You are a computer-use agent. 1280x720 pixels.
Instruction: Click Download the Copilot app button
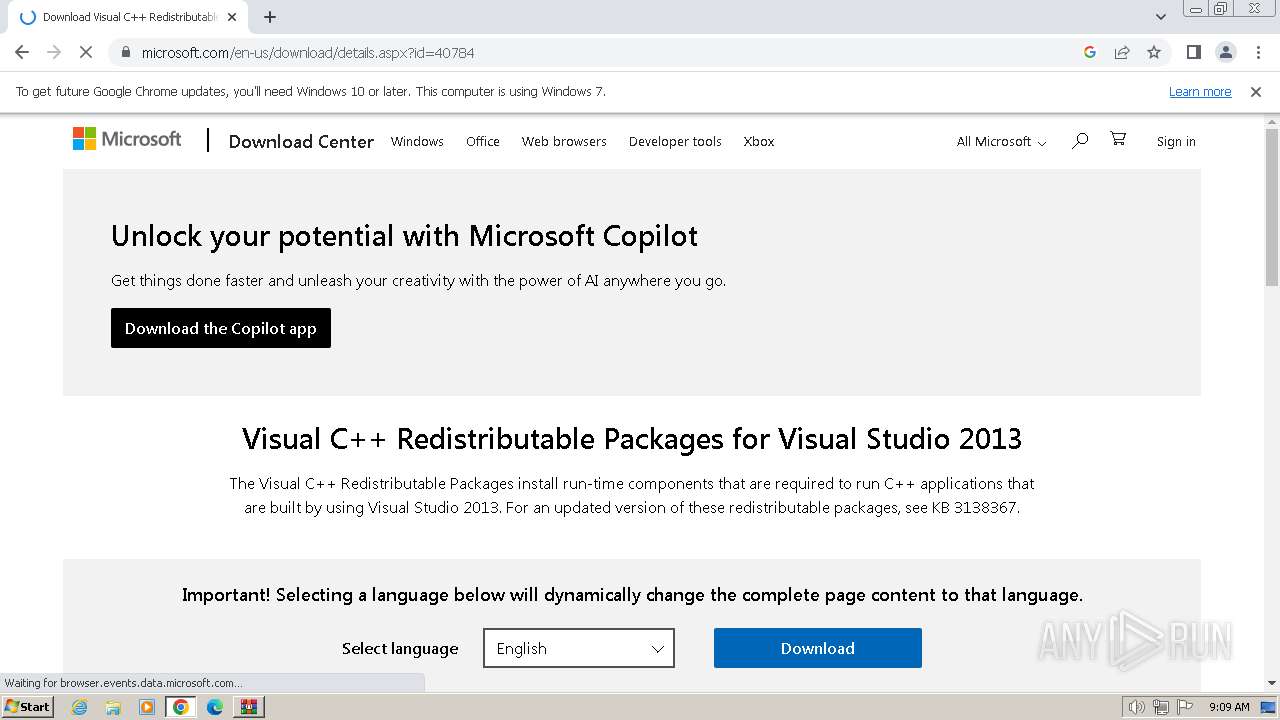(220, 328)
